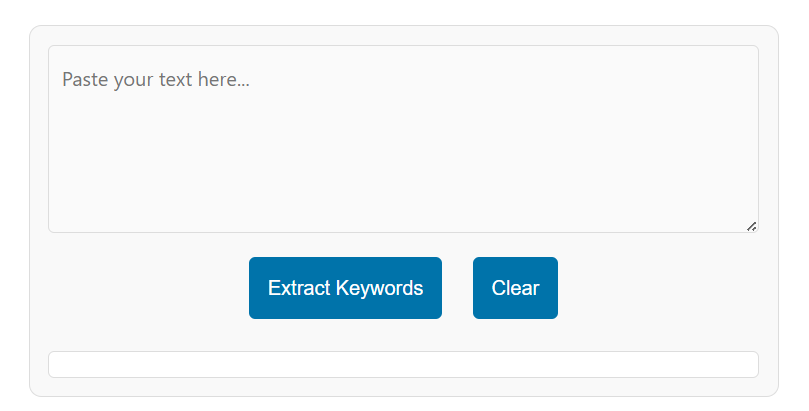Click the diagonal resize grip icon
This screenshot has height=411, width=809.
click(751, 226)
